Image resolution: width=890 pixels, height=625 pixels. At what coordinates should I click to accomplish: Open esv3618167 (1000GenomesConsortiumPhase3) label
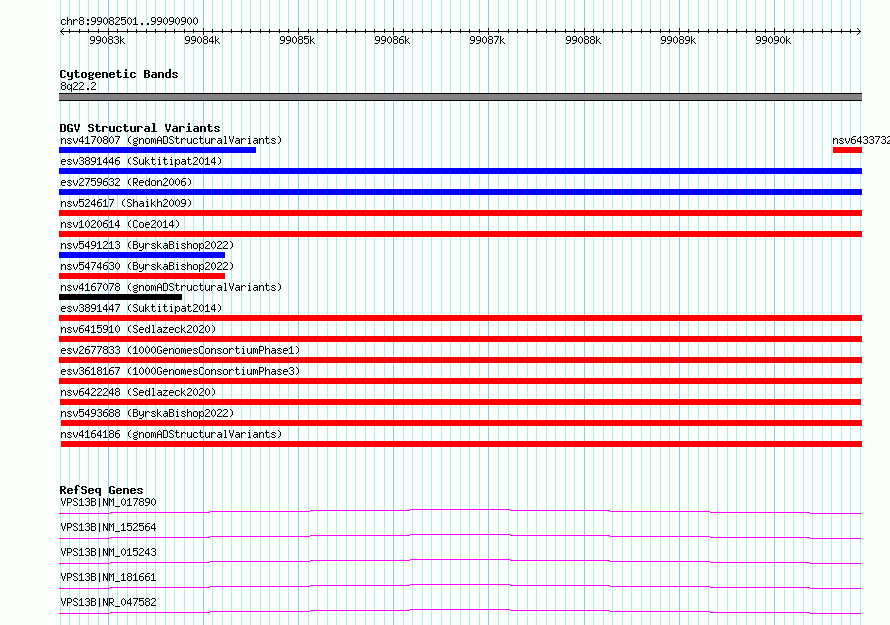(x=180, y=371)
